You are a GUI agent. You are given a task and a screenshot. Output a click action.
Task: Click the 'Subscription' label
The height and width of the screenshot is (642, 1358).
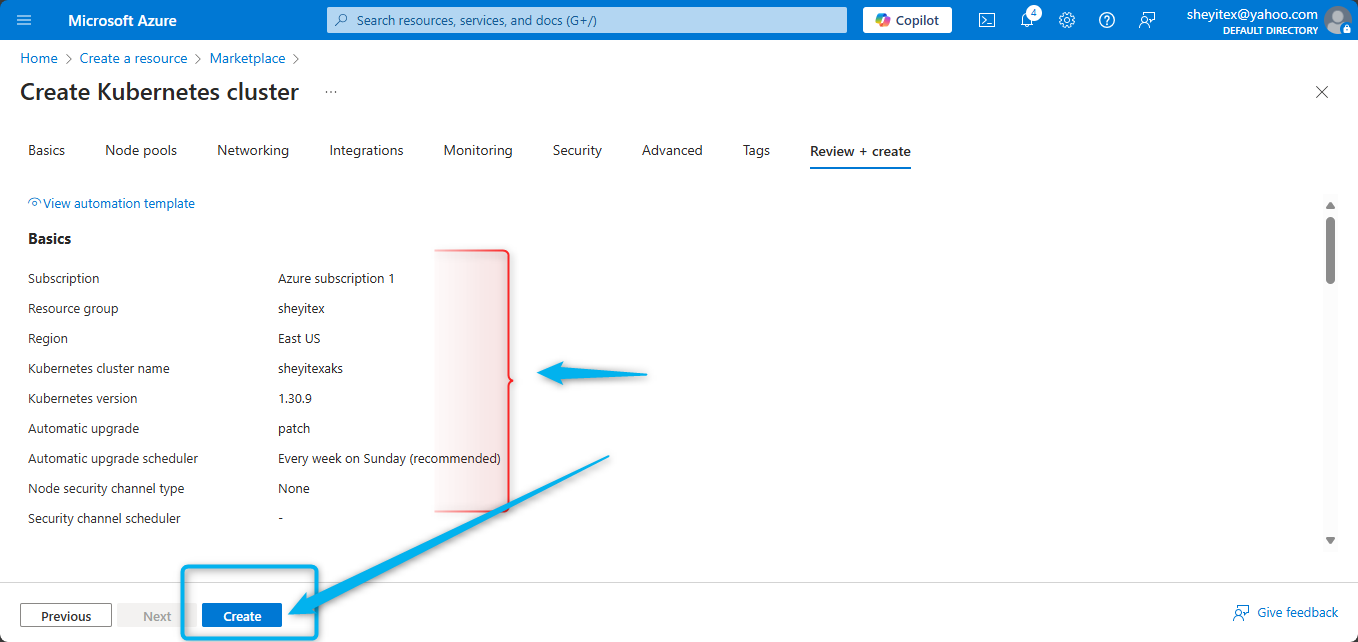(64, 279)
